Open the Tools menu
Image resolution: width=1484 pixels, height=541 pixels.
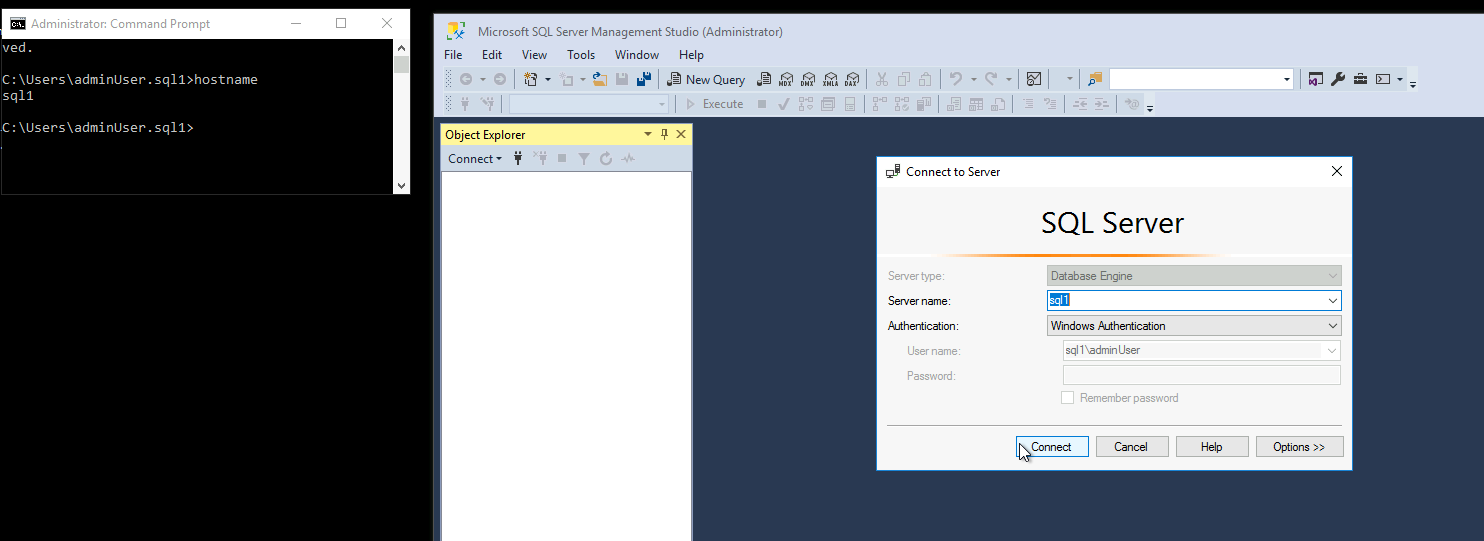click(x=581, y=55)
